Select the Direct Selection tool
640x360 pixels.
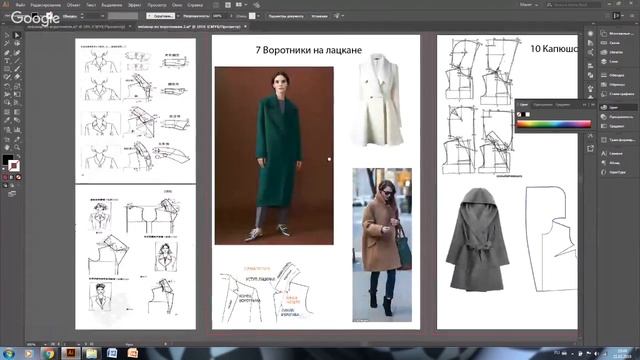(17, 36)
